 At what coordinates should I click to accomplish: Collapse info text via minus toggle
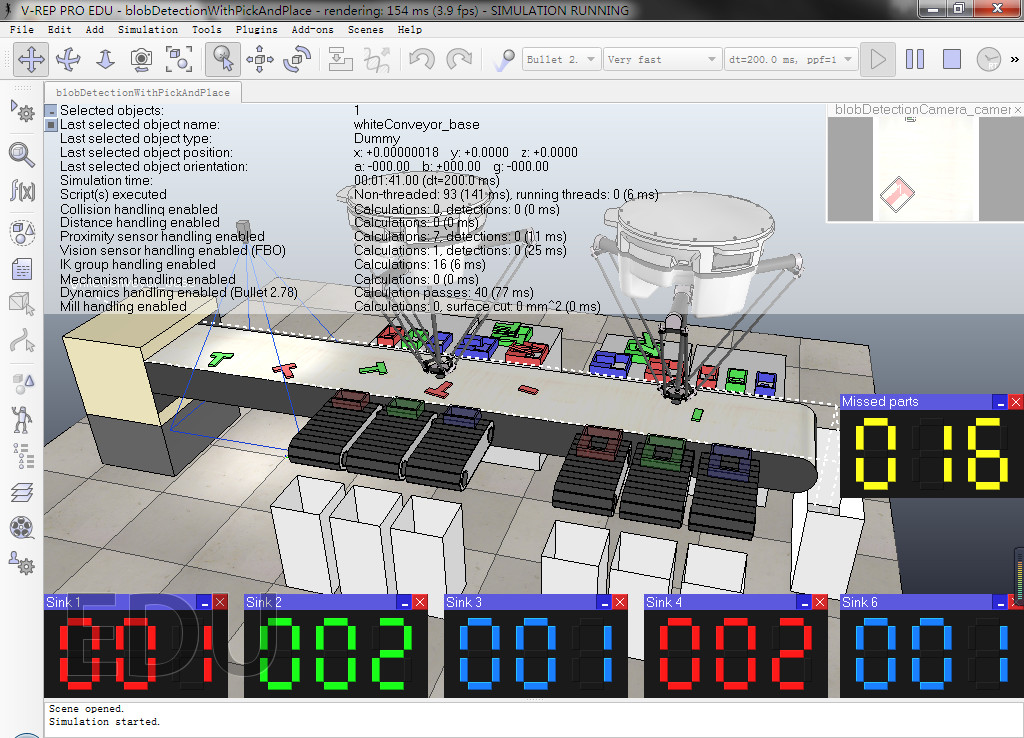[x=51, y=111]
